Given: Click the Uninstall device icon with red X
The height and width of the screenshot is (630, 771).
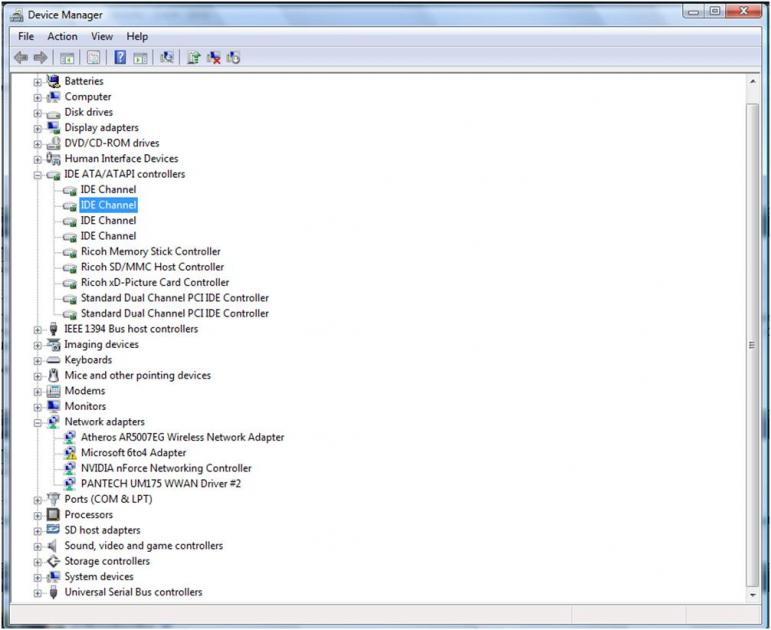Looking at the screenshot, I should pos(214,58).
